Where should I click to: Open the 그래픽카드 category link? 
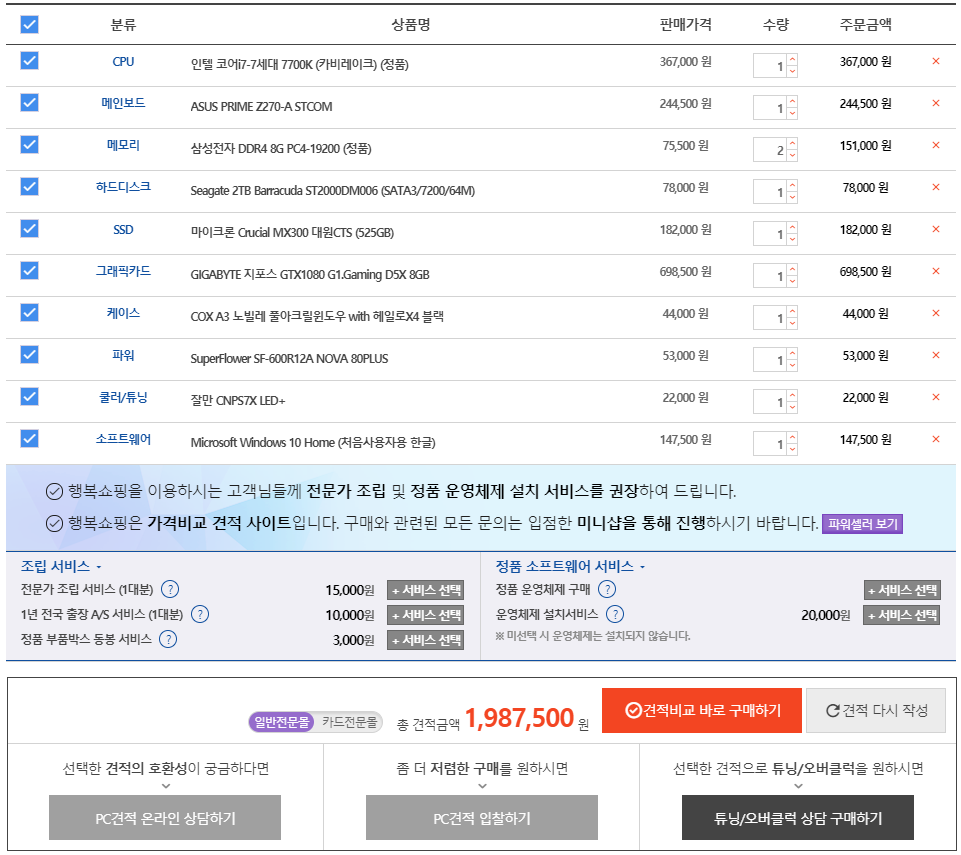click(x=123, y=271)
